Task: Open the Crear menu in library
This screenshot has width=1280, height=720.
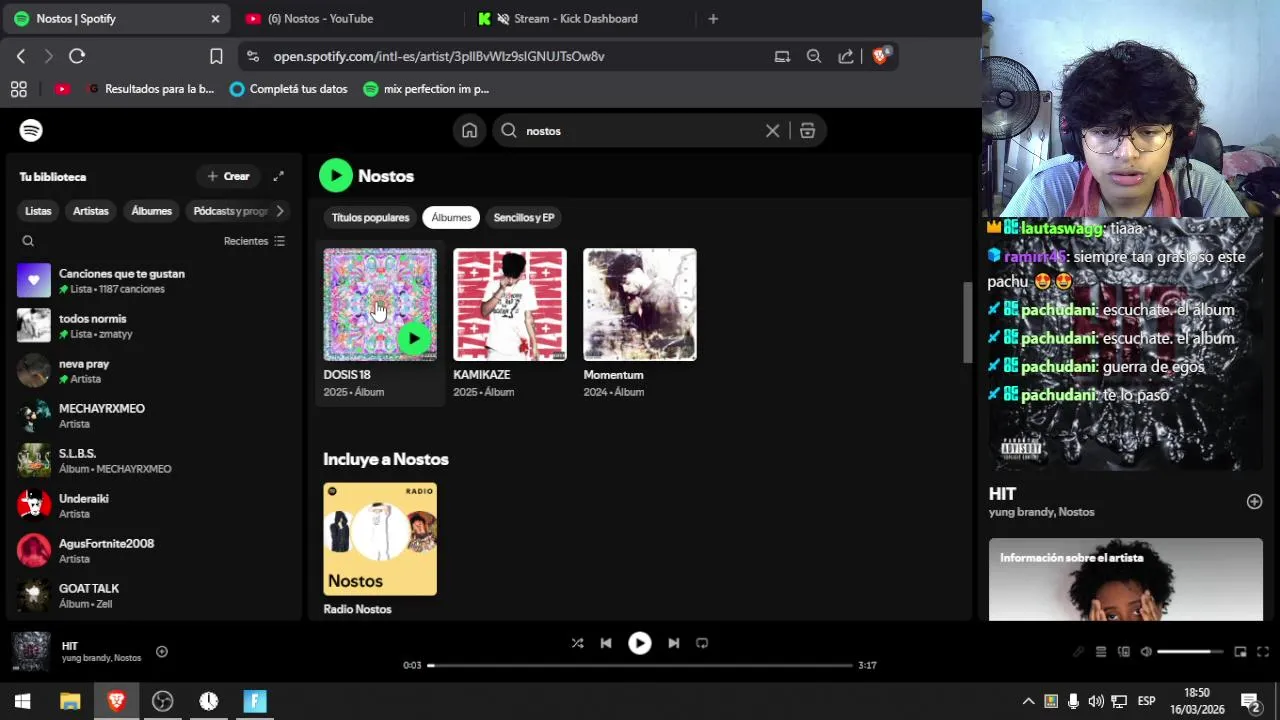Action: pos(228,176)
